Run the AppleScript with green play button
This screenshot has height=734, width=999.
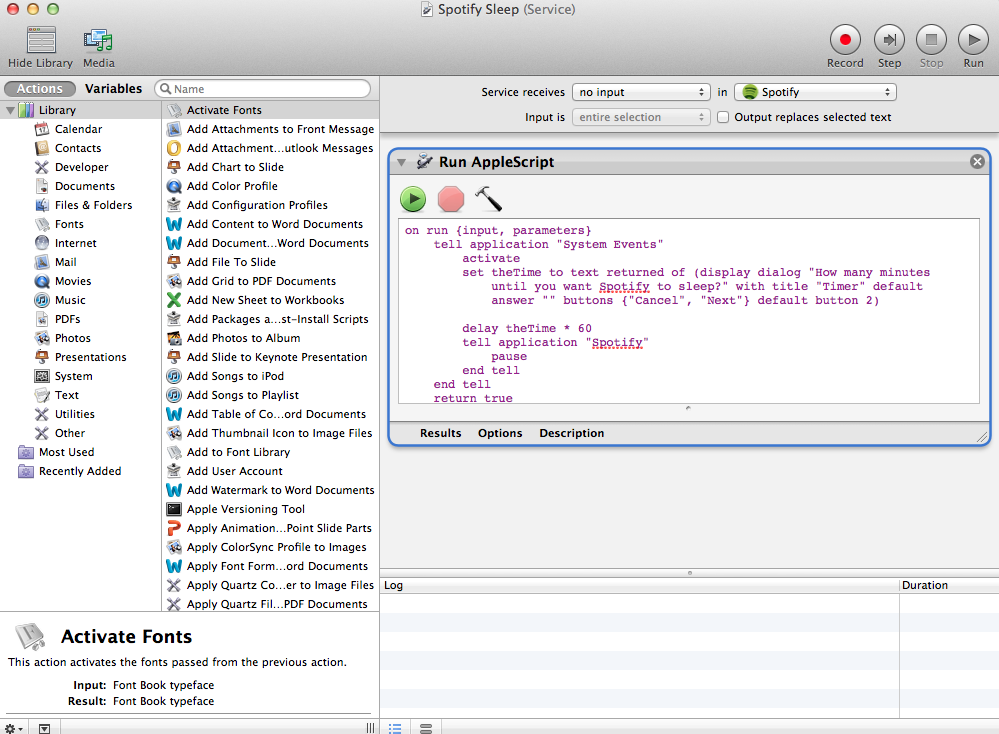(413, 199)
